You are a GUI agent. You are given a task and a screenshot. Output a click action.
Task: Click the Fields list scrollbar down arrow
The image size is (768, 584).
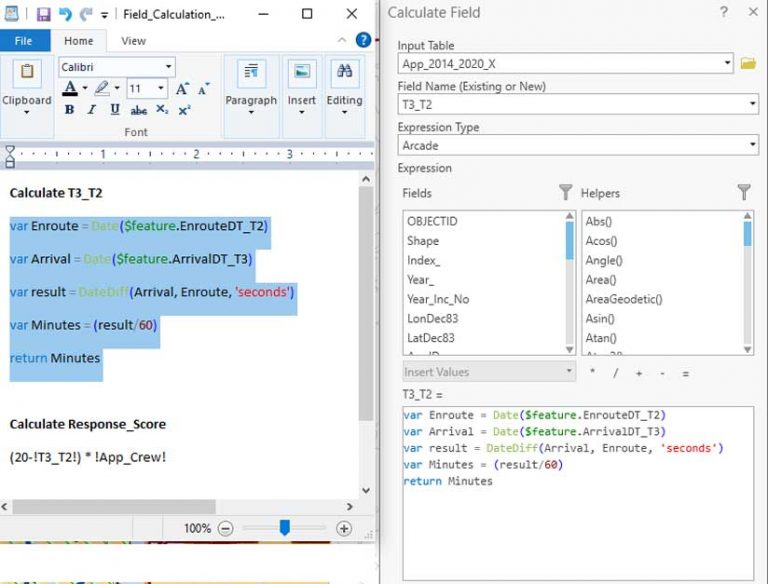tap(570, 350)
